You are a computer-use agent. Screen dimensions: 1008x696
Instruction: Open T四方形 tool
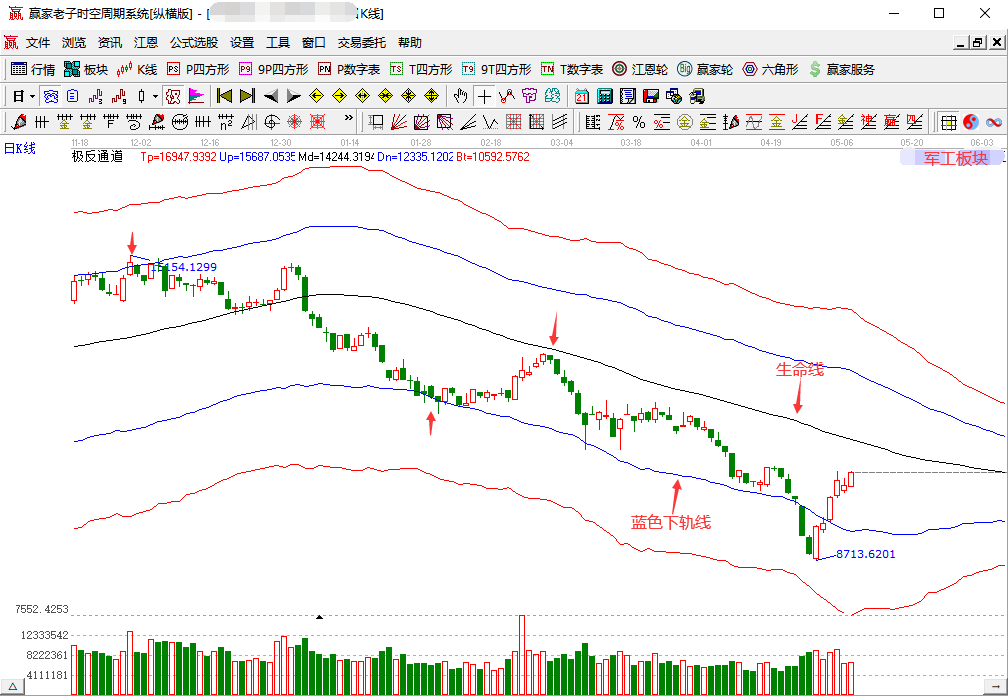tap(421, 69)
